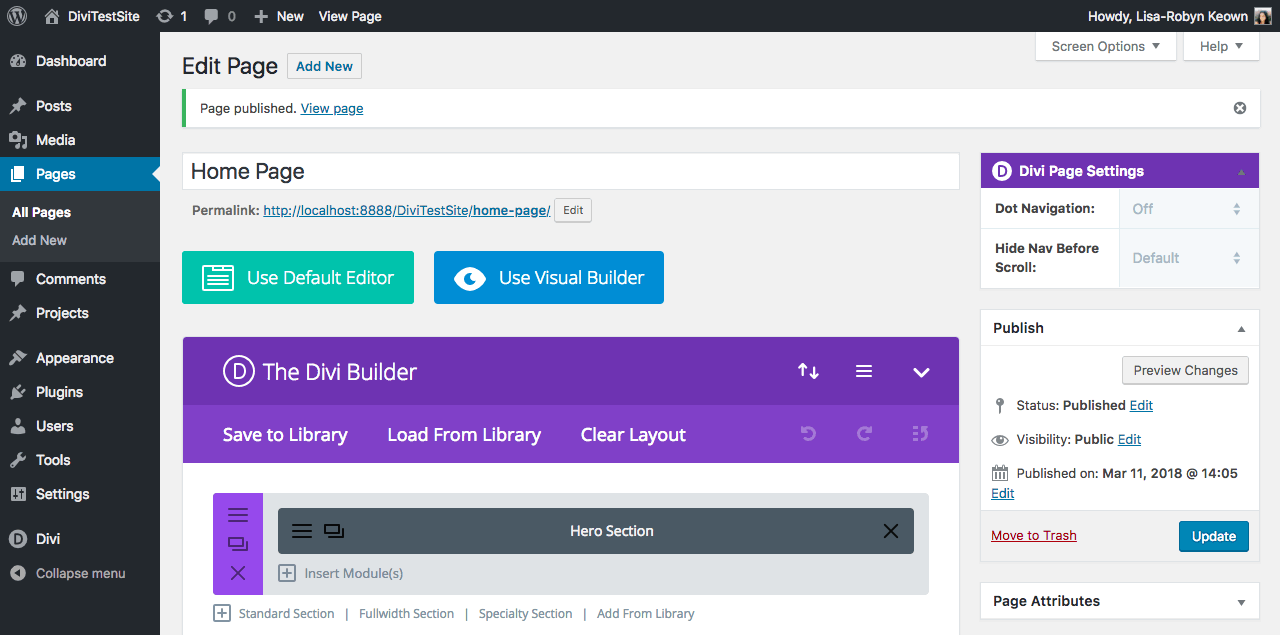Viewport: 1280px width, 635px height.
Task: Collapse the Publish panel
Action: (1241, 329)
